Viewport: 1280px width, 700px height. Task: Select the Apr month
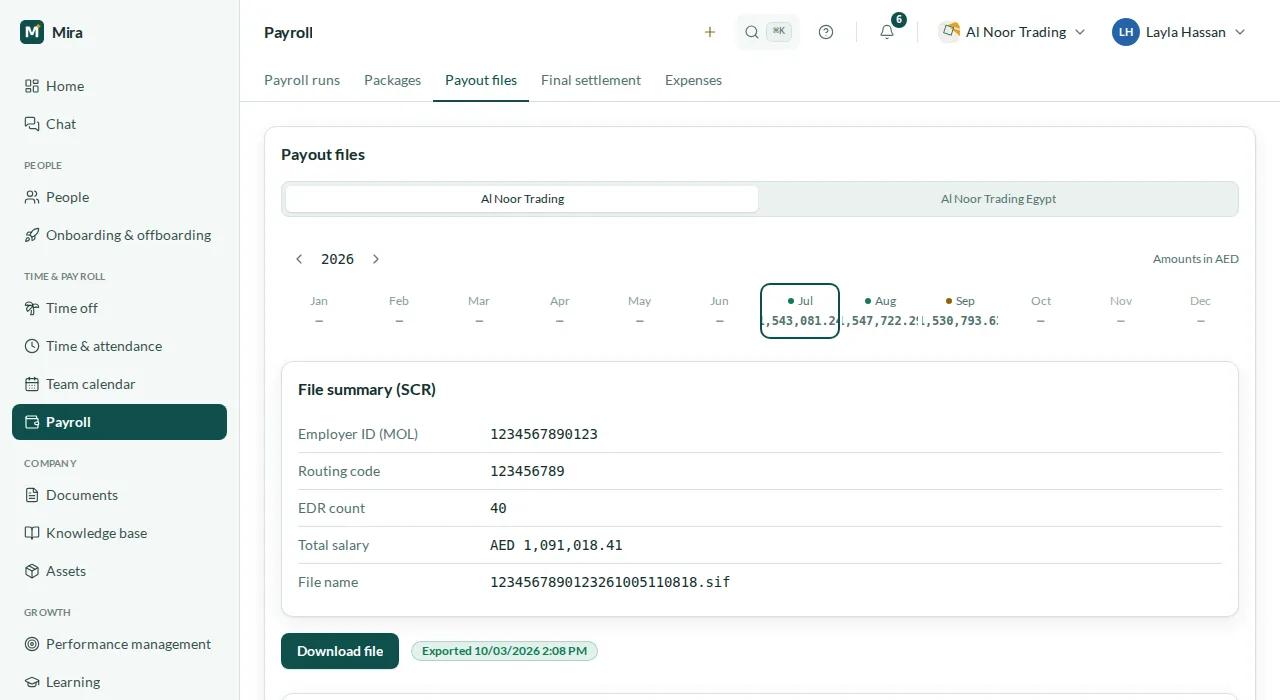559,311
